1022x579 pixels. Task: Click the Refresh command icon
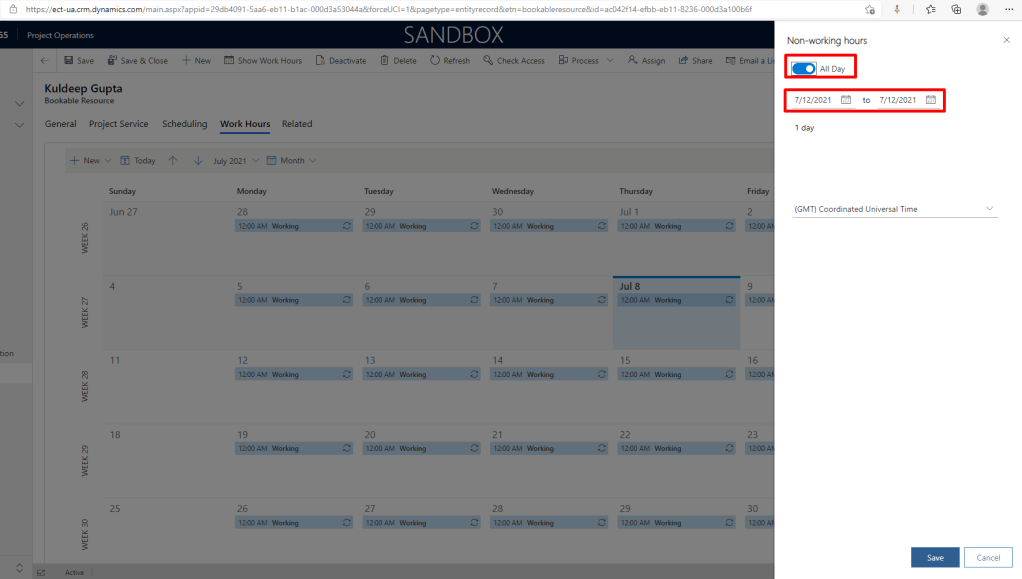pyautogui.click(x=435, y=60)
